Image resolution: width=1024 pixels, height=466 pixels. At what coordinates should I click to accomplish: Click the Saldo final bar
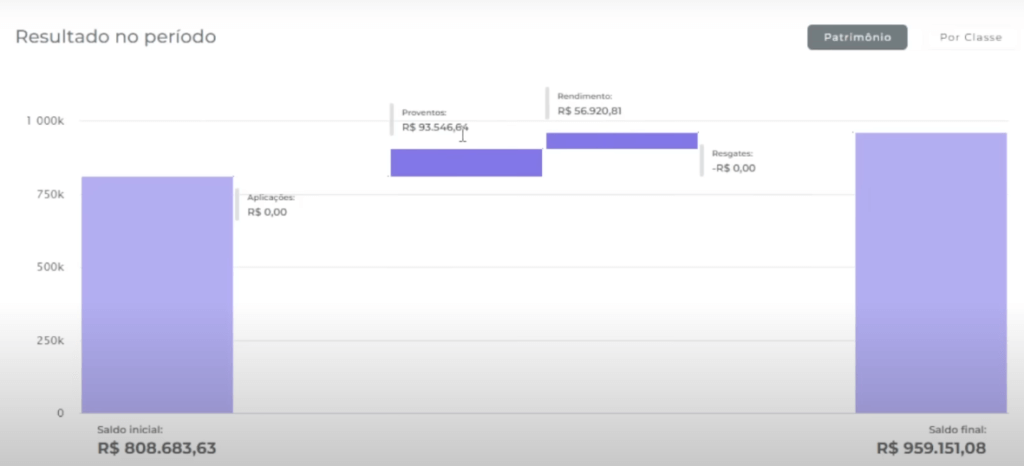pos(930,272)
